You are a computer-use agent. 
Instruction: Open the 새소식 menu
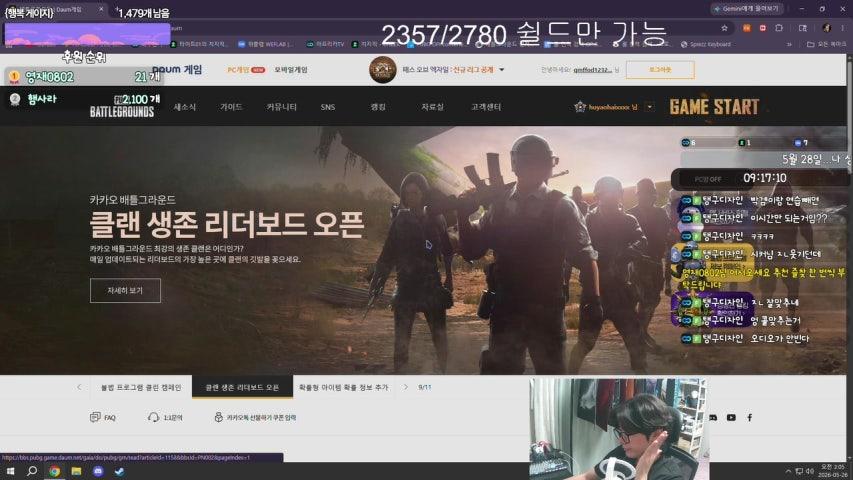(184, 107)
